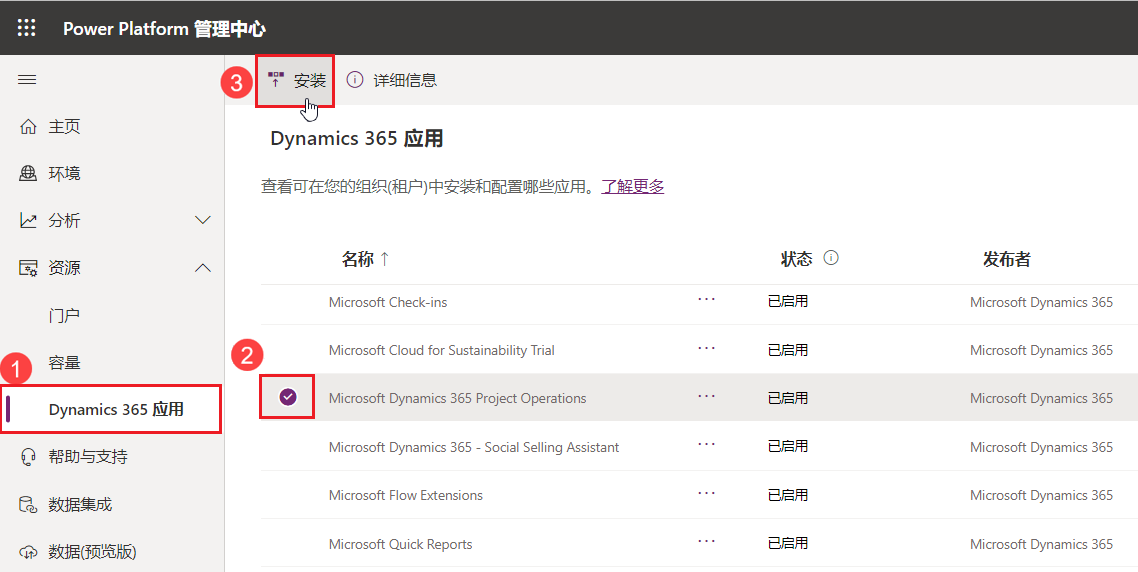Select Microsoft Quick Reports name
Image resolution: width=1138 pixels, height=572 pixels.
click(x=401, y=544)
